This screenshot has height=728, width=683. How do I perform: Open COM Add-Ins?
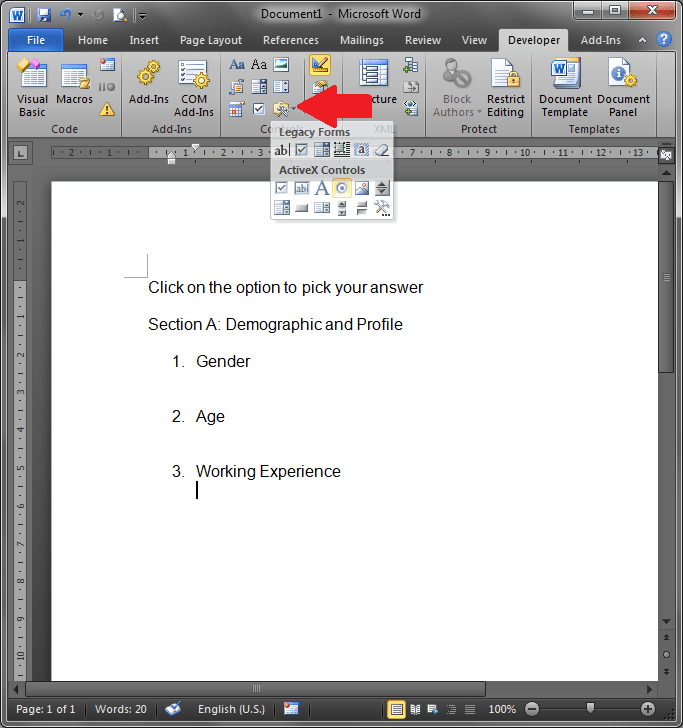[194, 87]
